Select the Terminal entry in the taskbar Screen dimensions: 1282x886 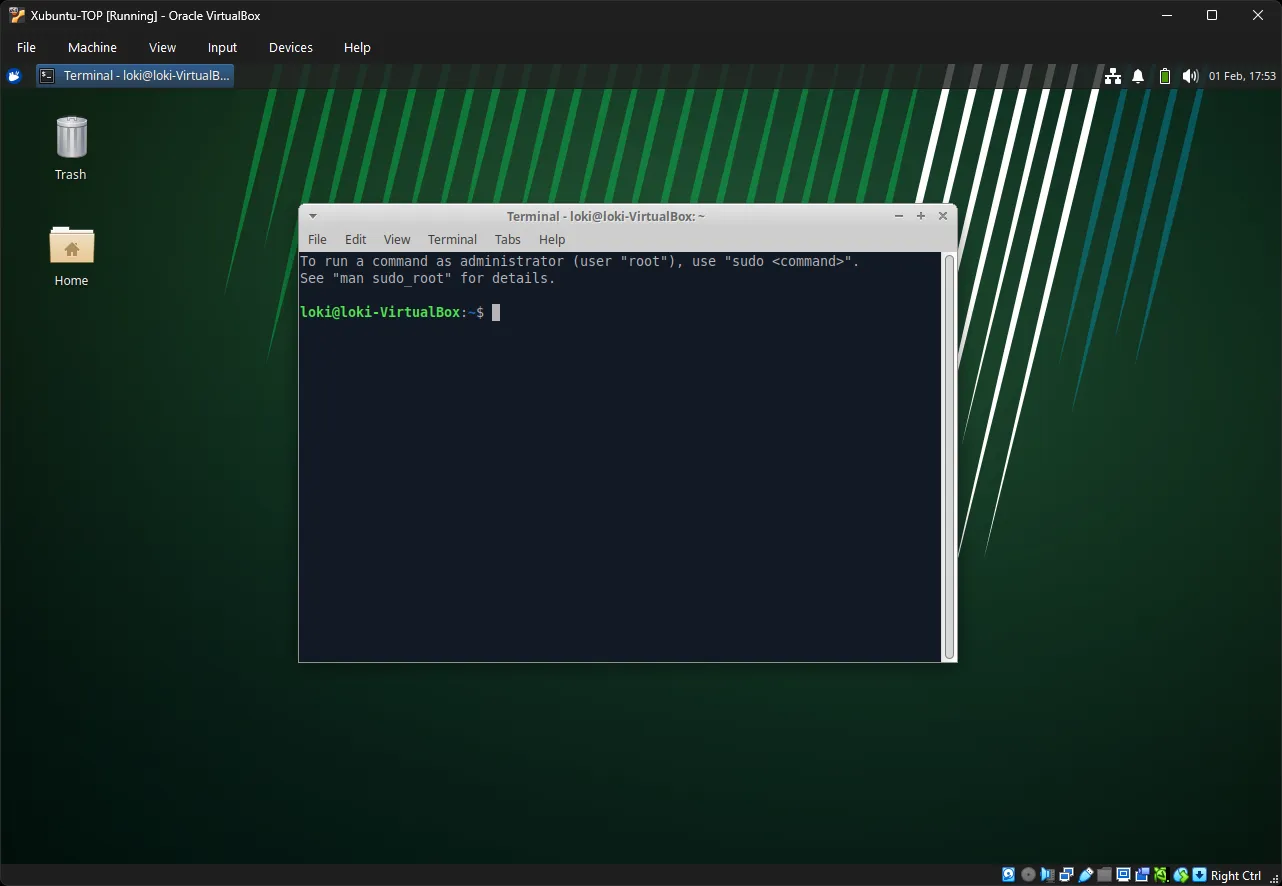pyautogui.click(x=134, y=74)
